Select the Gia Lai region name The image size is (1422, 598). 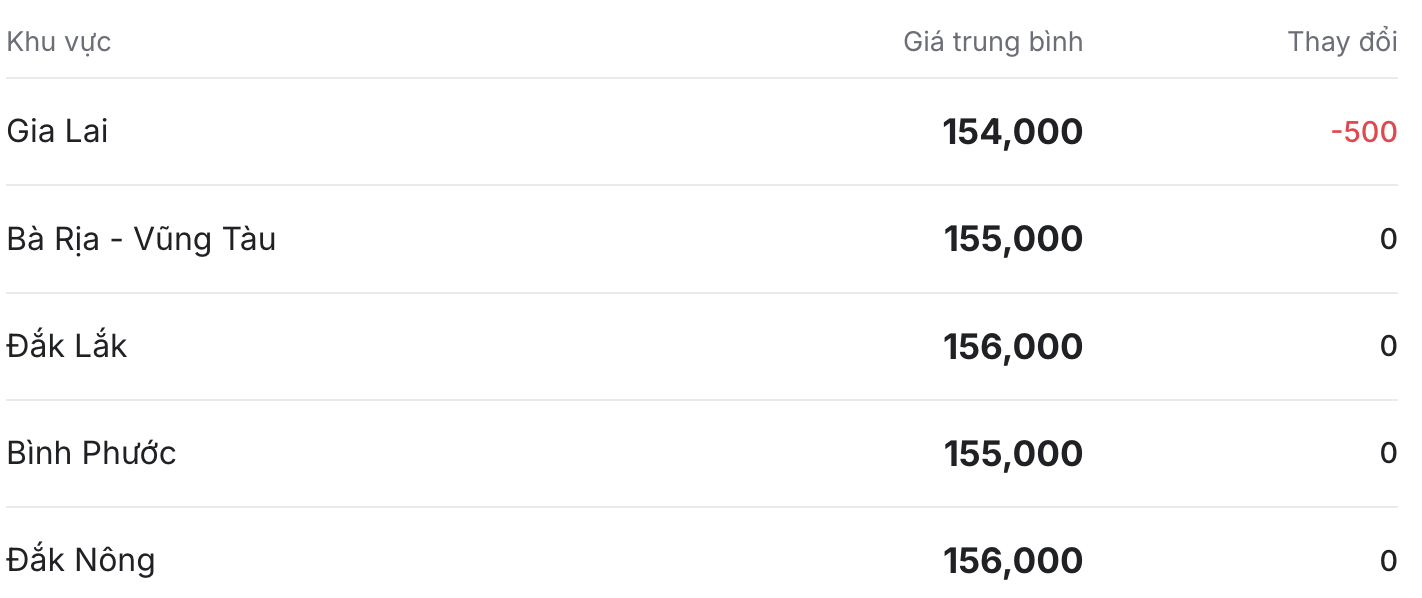click(57, 131)
